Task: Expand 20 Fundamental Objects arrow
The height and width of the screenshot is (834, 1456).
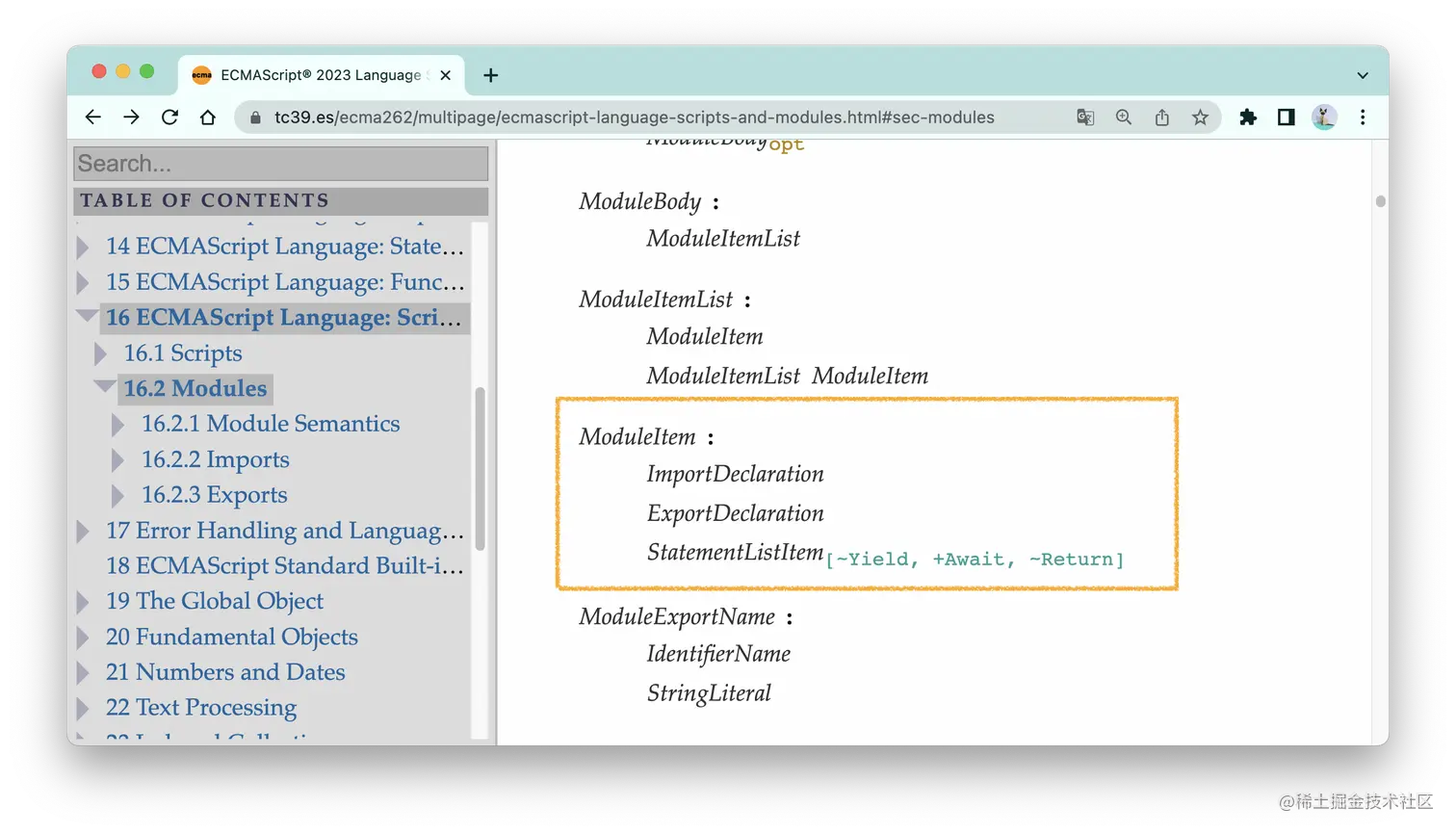Action: (84, 639)
